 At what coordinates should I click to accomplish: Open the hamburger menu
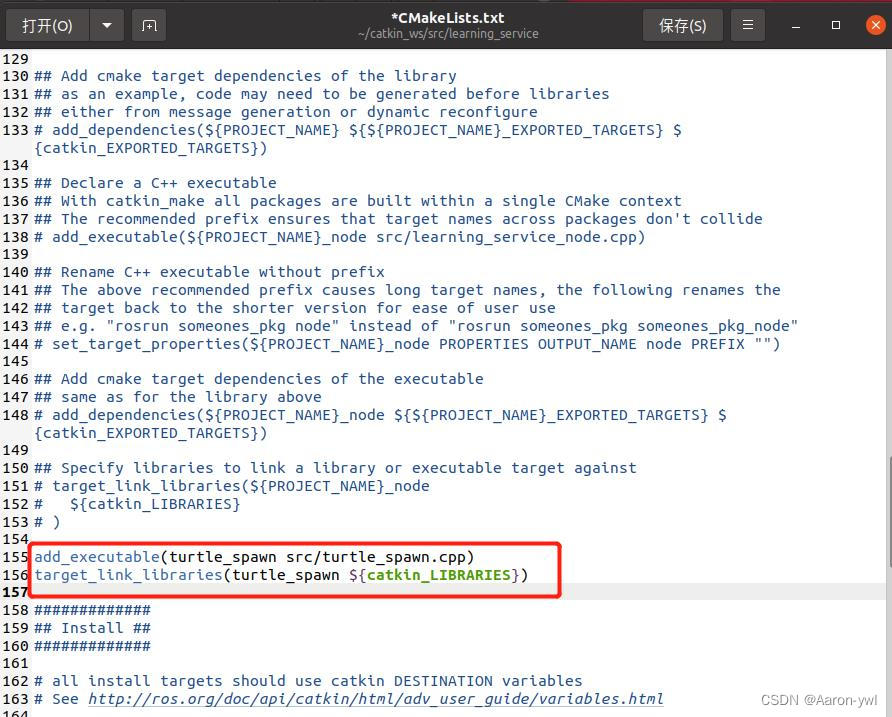pos(748,26)
